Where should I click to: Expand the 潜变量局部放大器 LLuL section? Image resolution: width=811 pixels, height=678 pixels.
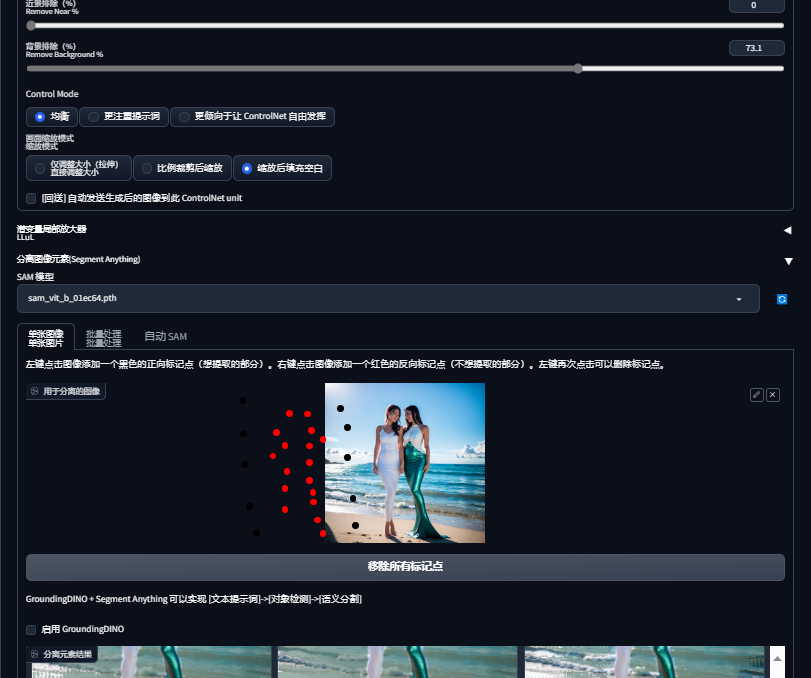pyautogui.click(x=789, y=230)
